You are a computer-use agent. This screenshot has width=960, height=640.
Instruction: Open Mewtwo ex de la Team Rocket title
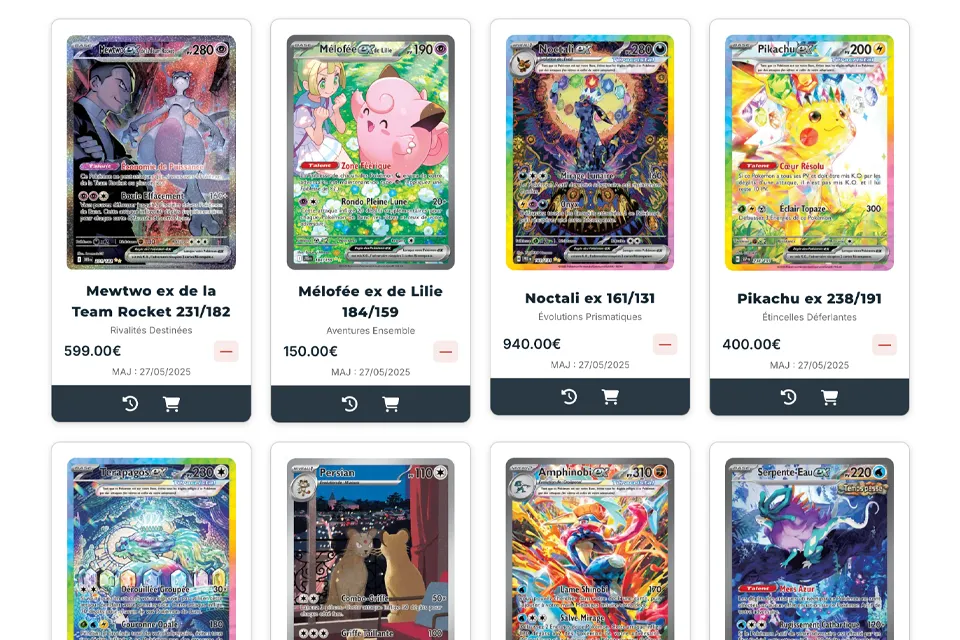click(x=151, y=301)
